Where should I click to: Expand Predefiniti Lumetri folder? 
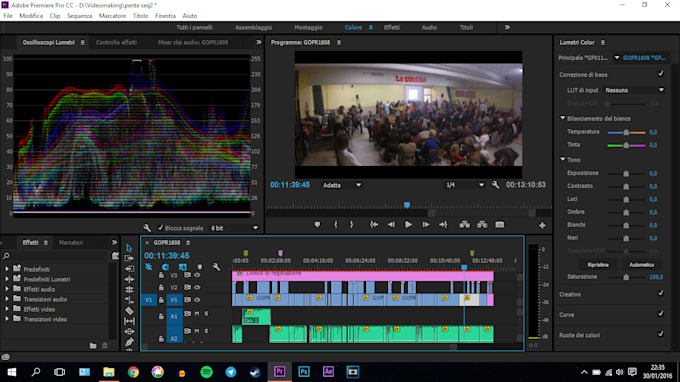(x=7, y=279)
